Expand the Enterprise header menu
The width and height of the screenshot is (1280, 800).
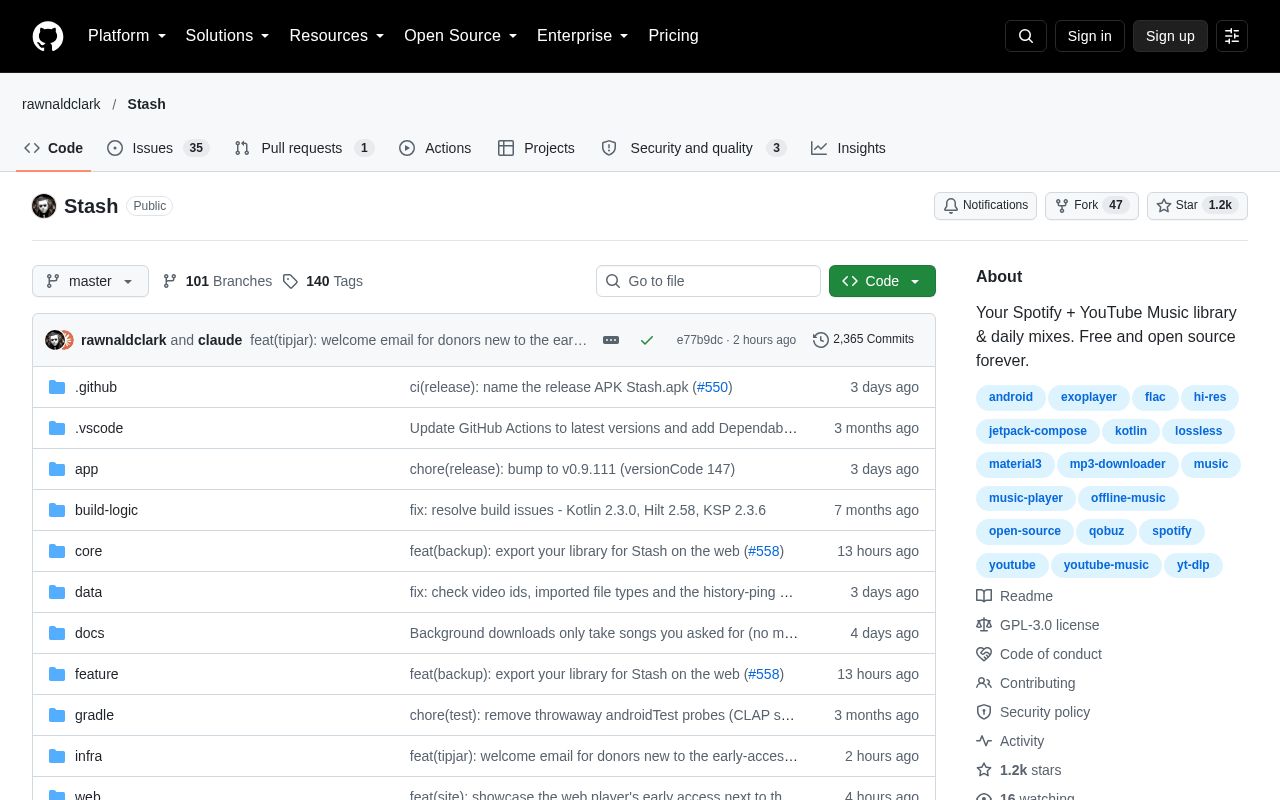tap(583, 36)
